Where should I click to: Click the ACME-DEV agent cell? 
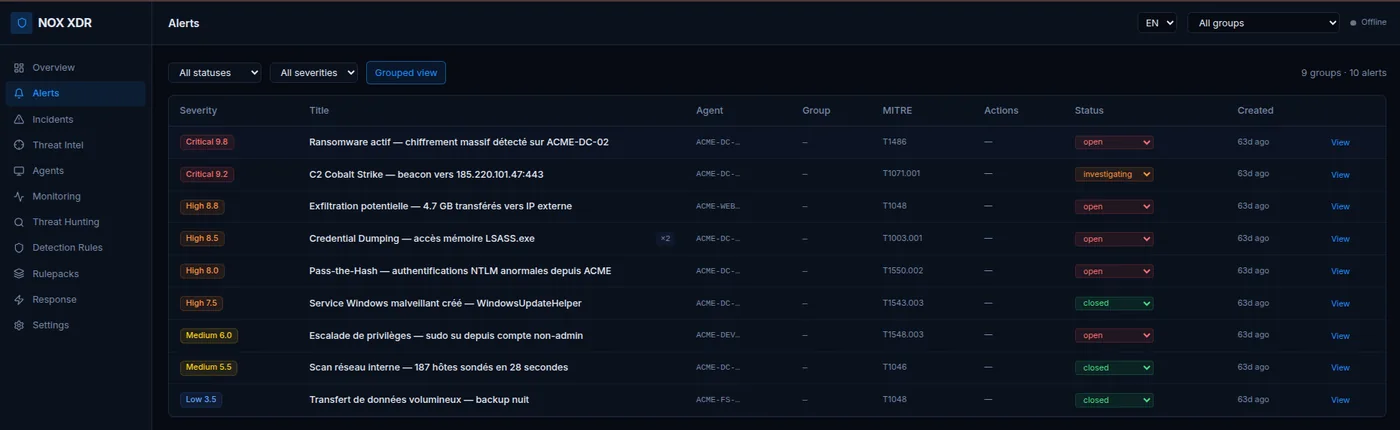[718, 335]
